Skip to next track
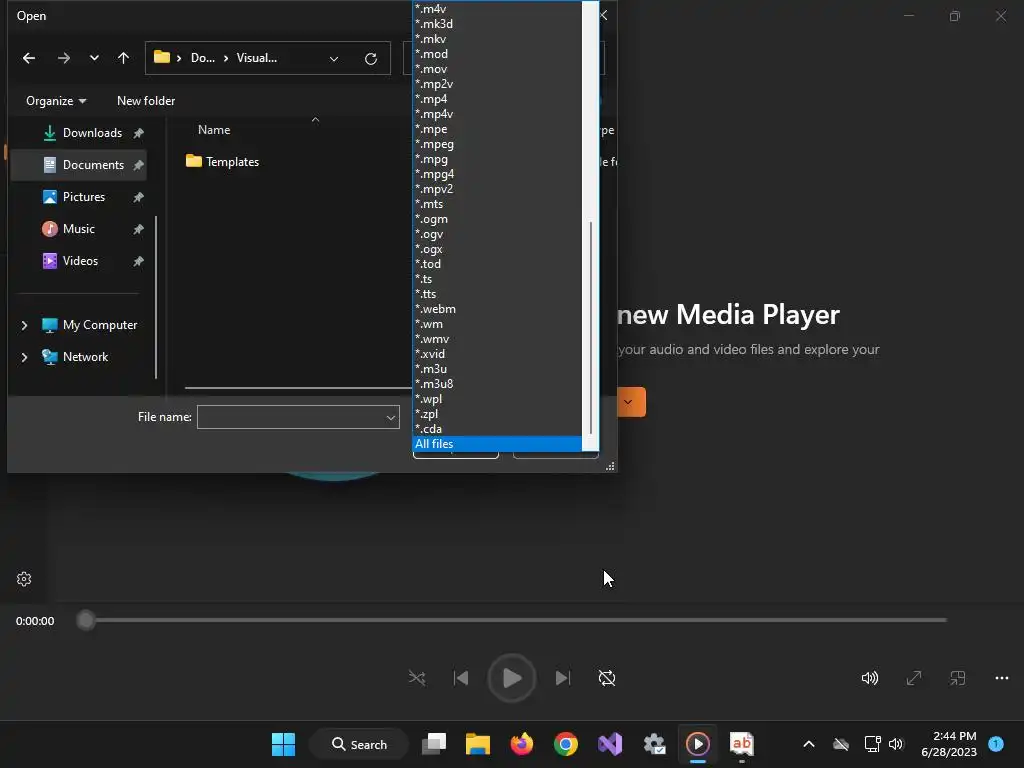Screen dimensions: 1024x768 [562, 678]
